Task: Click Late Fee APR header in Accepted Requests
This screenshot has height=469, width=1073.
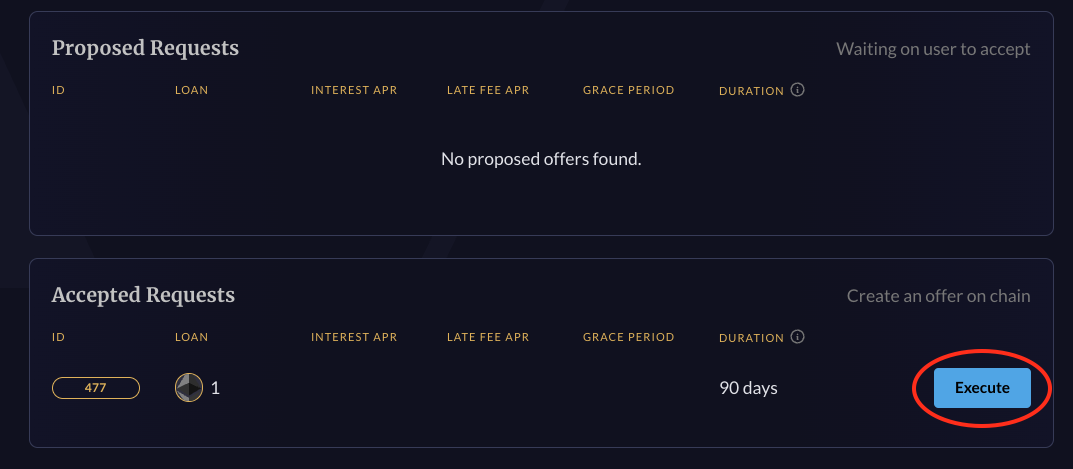Action: point(488,337)
